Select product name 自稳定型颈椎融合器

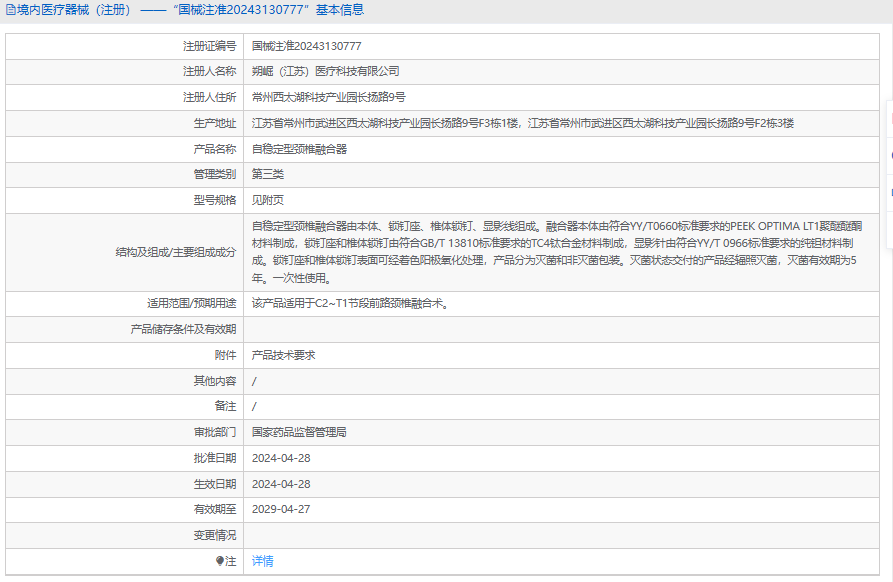[x=300, y=149]
